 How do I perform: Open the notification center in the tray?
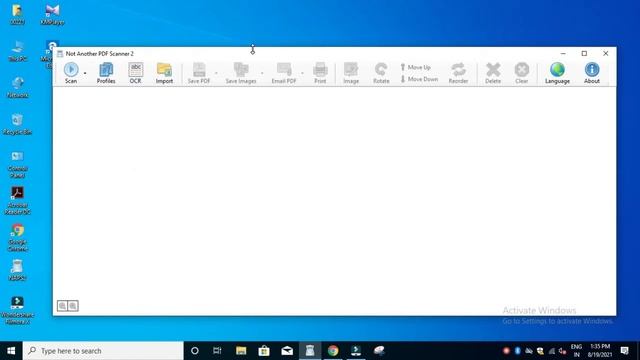click(624, 351)
